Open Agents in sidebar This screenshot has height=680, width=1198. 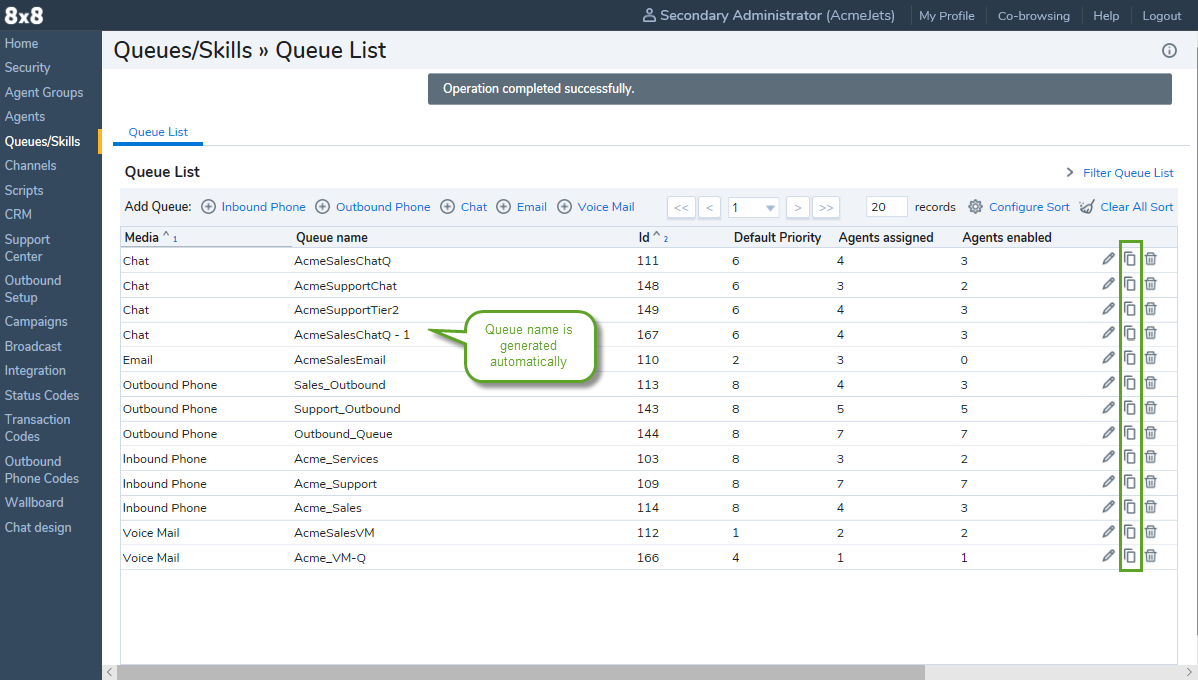click(x=24, y=116)
